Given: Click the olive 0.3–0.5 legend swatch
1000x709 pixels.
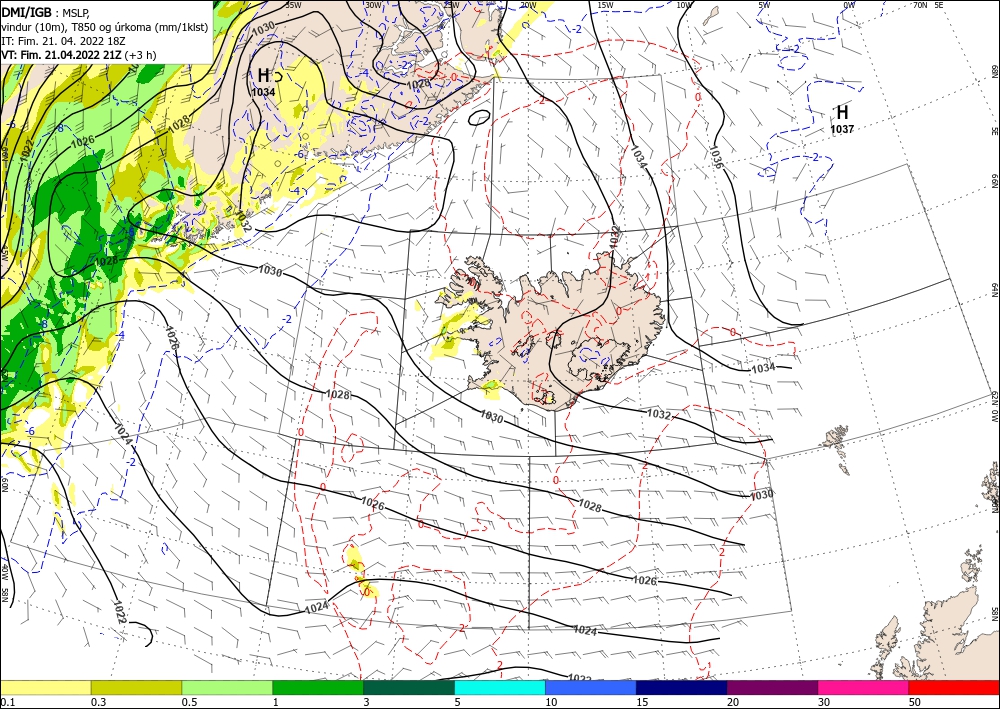Looking at the screenshot, I should click(x=136, y=687).
